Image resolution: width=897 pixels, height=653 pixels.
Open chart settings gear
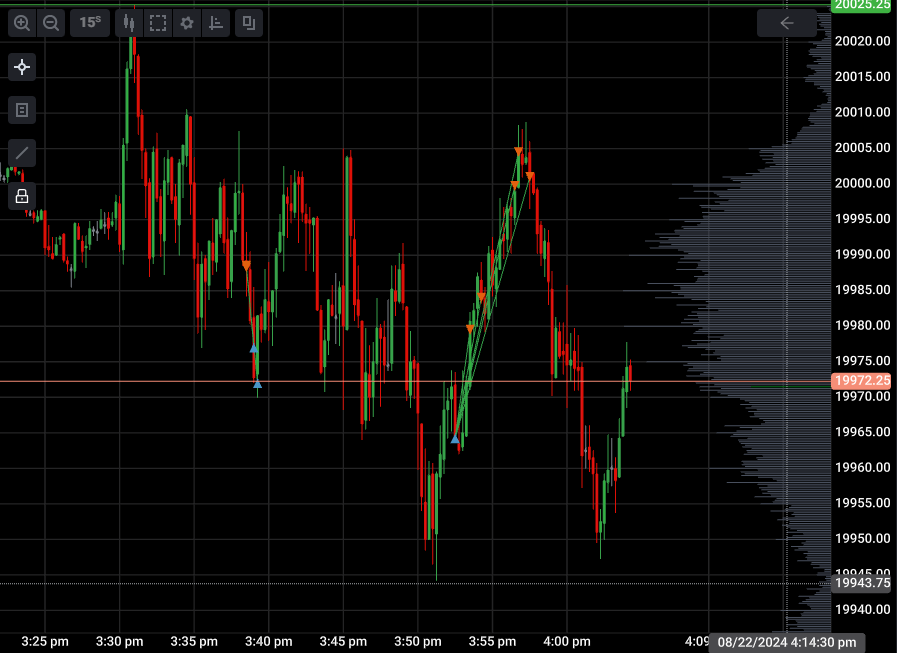[x=187, y=23]
